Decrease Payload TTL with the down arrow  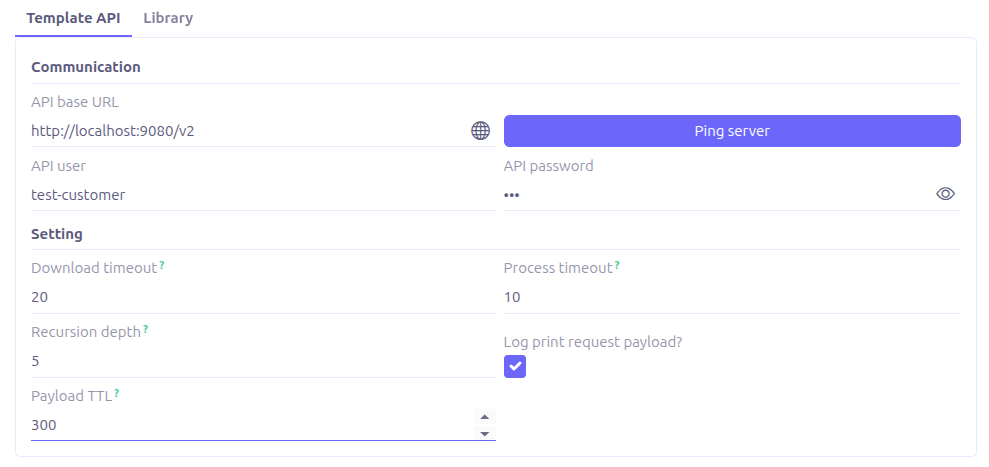[484, 433]
